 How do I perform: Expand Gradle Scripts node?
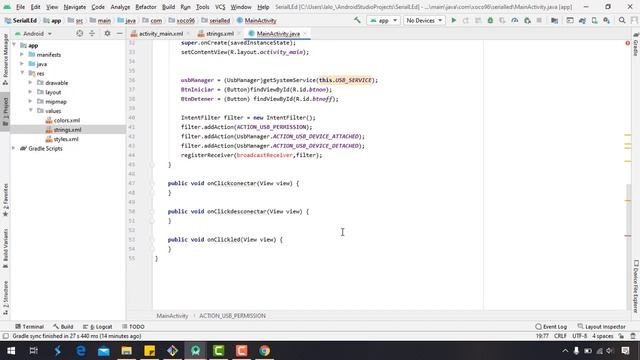coord(14,148)
